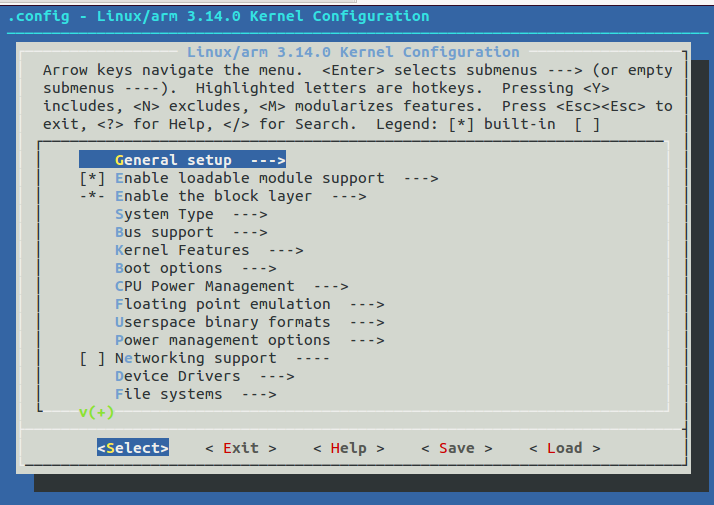Expand arrow next to Floating point emulation
Screen dimensions: 714x505
pos(367,305)
